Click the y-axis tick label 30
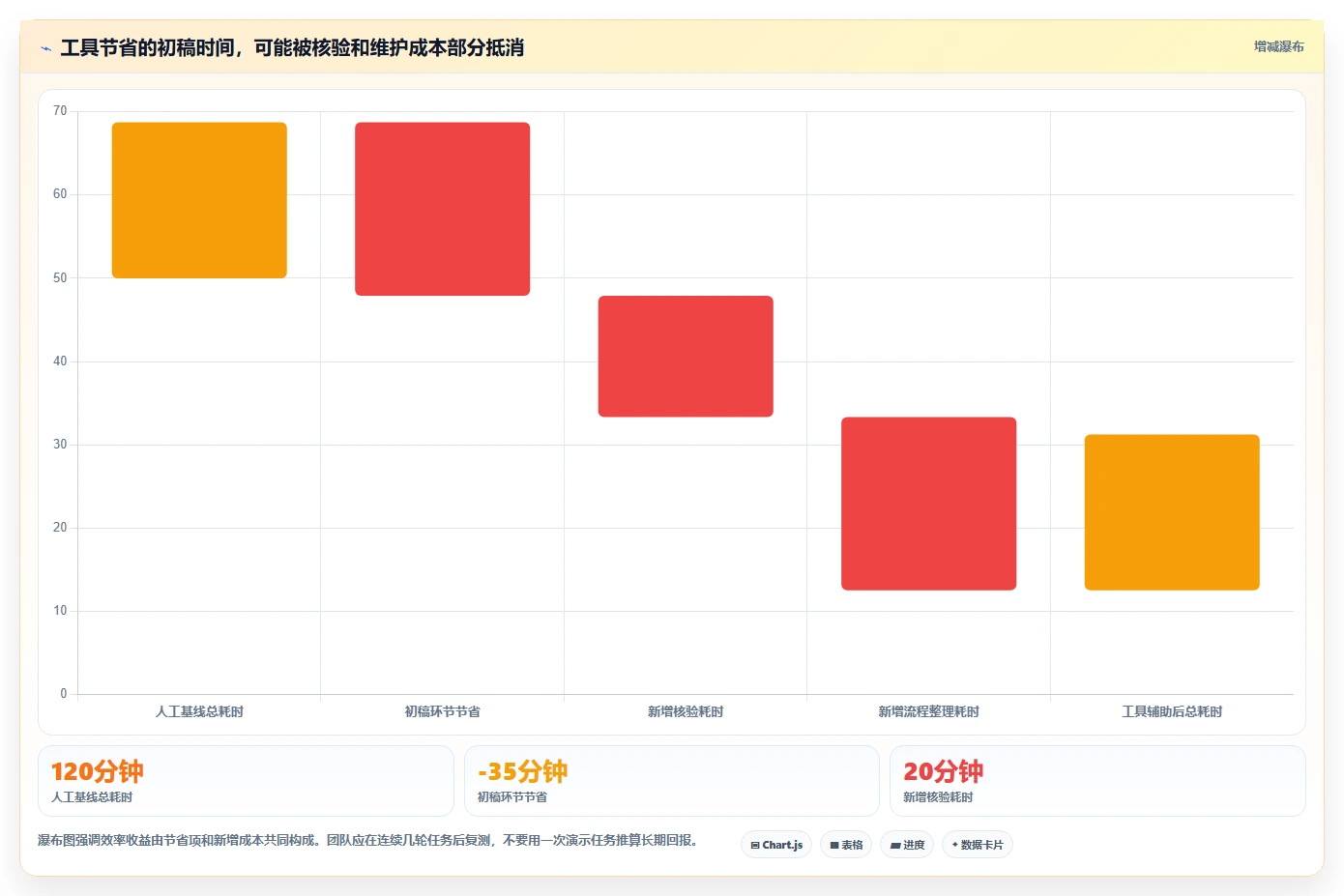Screen dimensions: 1344x896 pyautogui.click(x=60, y=445)
